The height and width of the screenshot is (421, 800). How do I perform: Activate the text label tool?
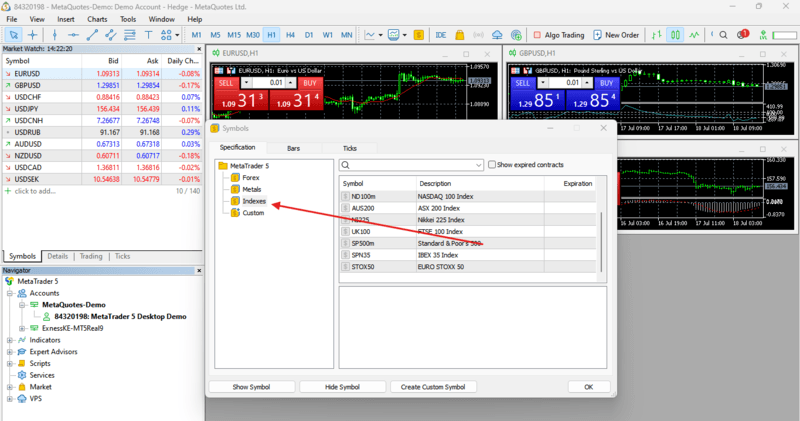[x=148, y=35]
